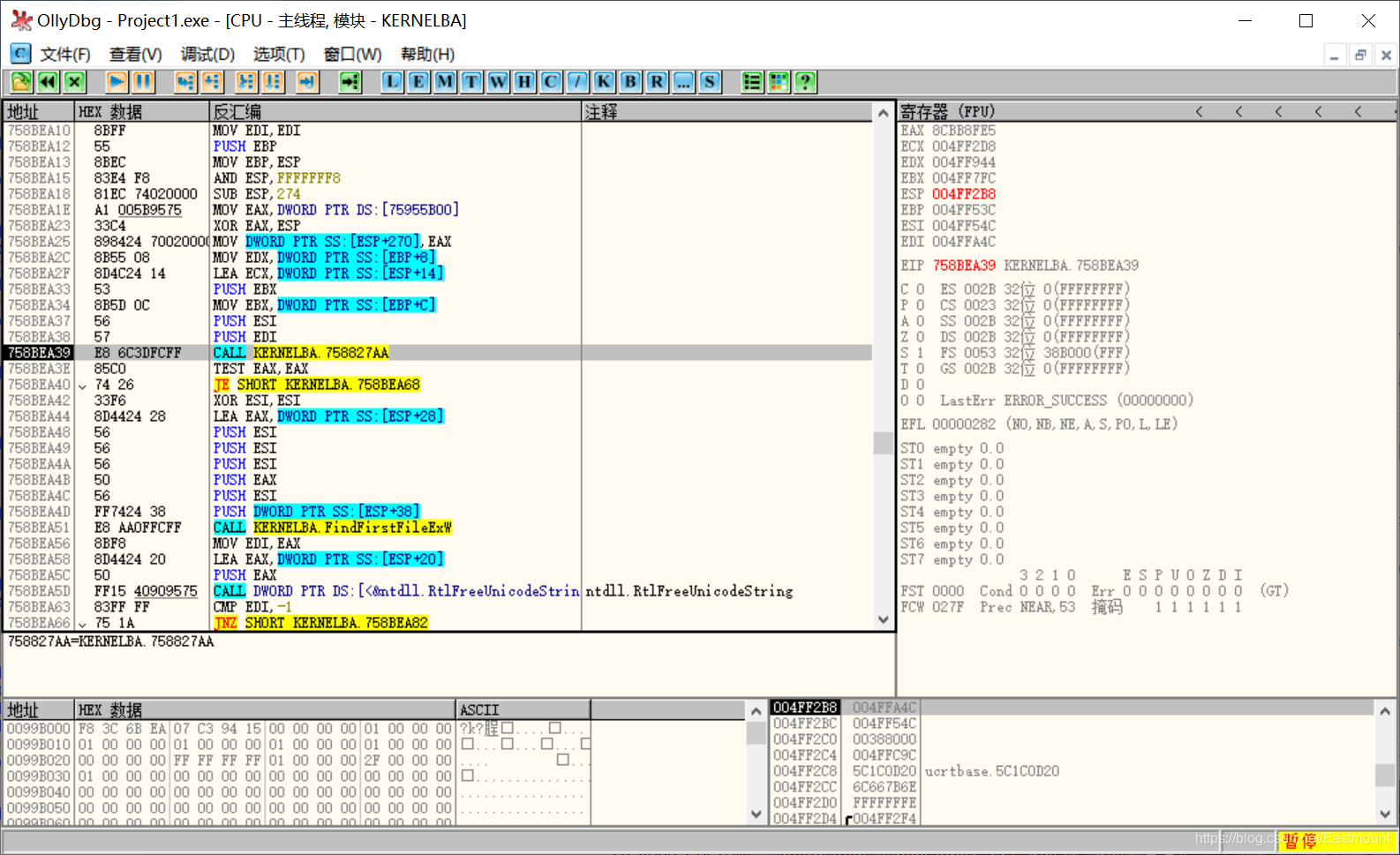Image resolution: width=1400 pixels, height=855 pixels.
Task: Click the Go to address arrow icon
Action: click(350, 82)
